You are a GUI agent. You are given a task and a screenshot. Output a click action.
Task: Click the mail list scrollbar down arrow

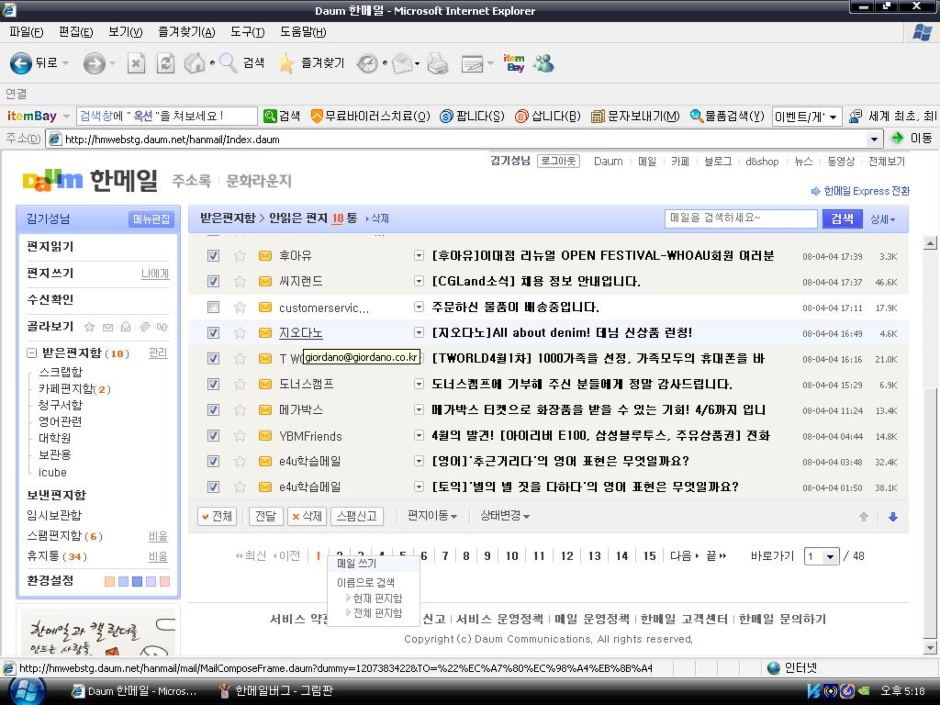(930, 647)
